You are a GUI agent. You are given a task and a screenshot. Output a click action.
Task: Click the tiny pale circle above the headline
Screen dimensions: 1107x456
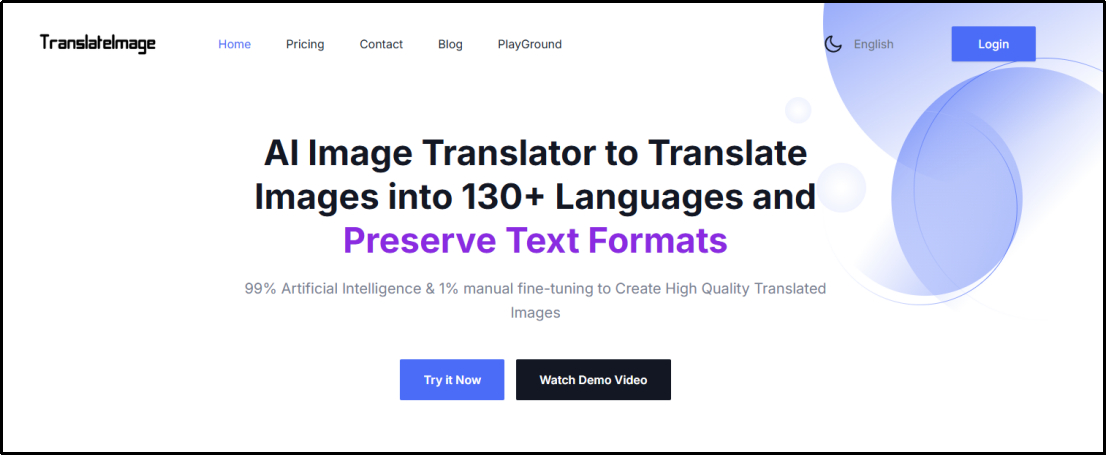click(x=798, y=109)
